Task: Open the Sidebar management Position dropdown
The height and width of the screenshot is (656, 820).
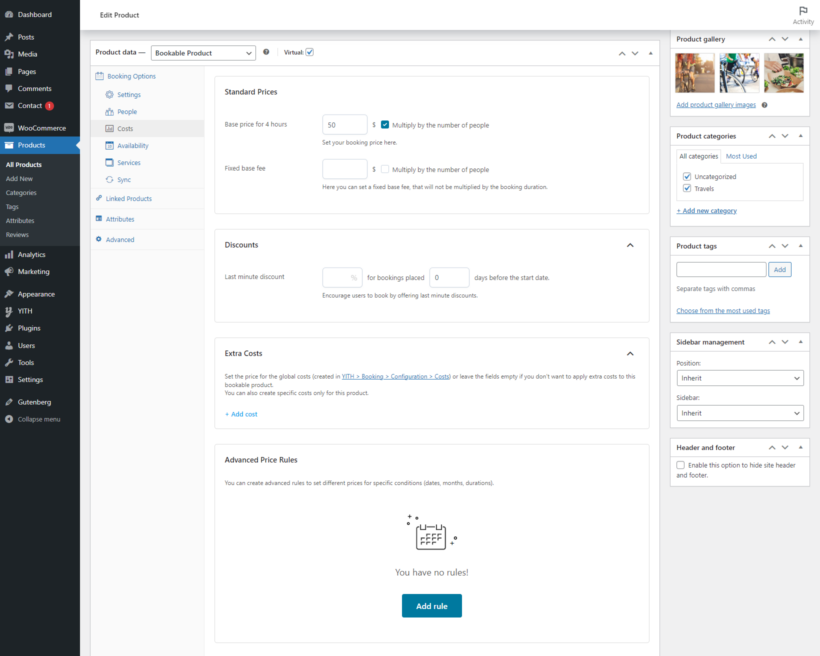Action: click(x=740, y=379)
